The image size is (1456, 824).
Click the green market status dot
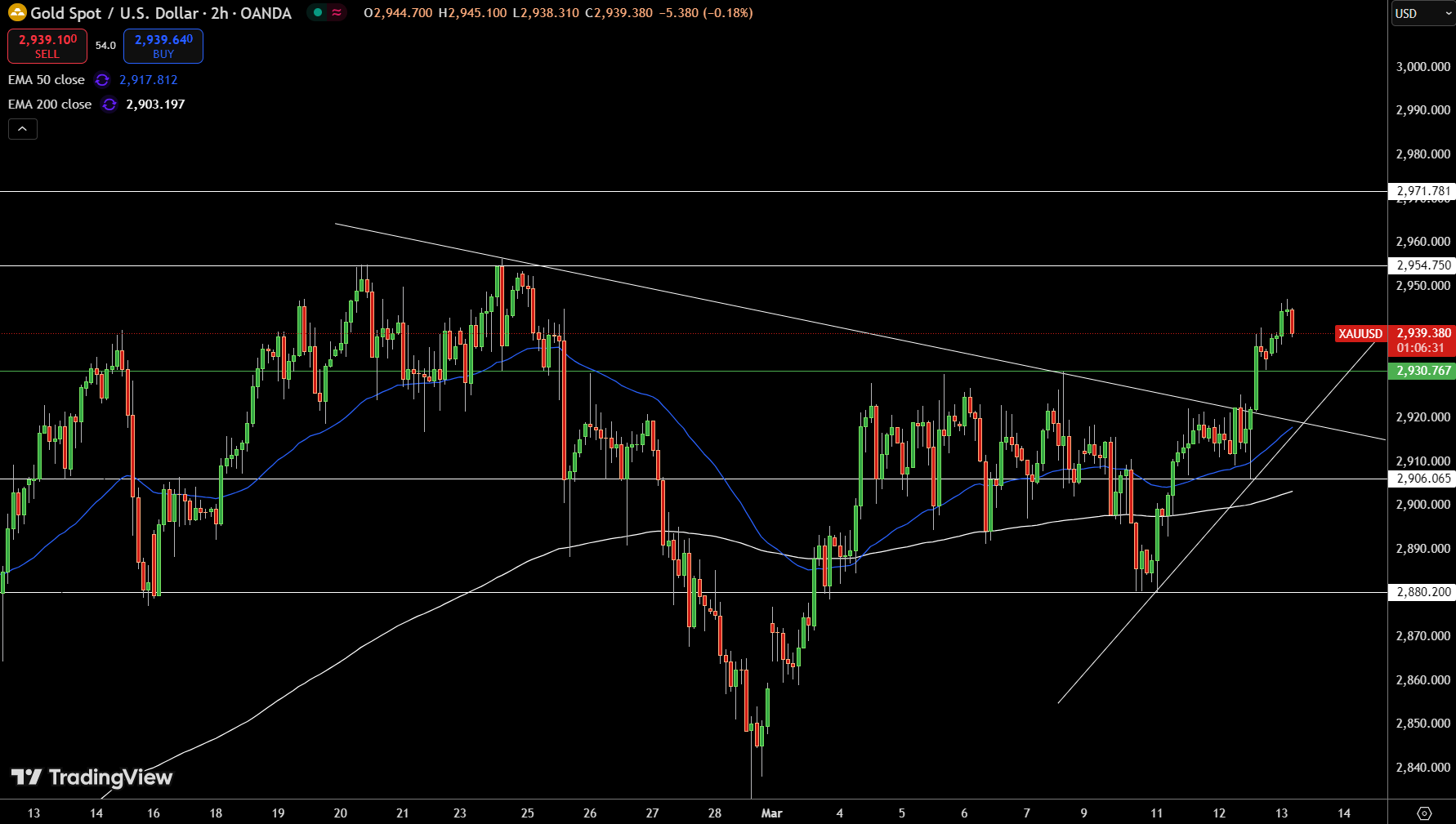[x=318, y=12]
